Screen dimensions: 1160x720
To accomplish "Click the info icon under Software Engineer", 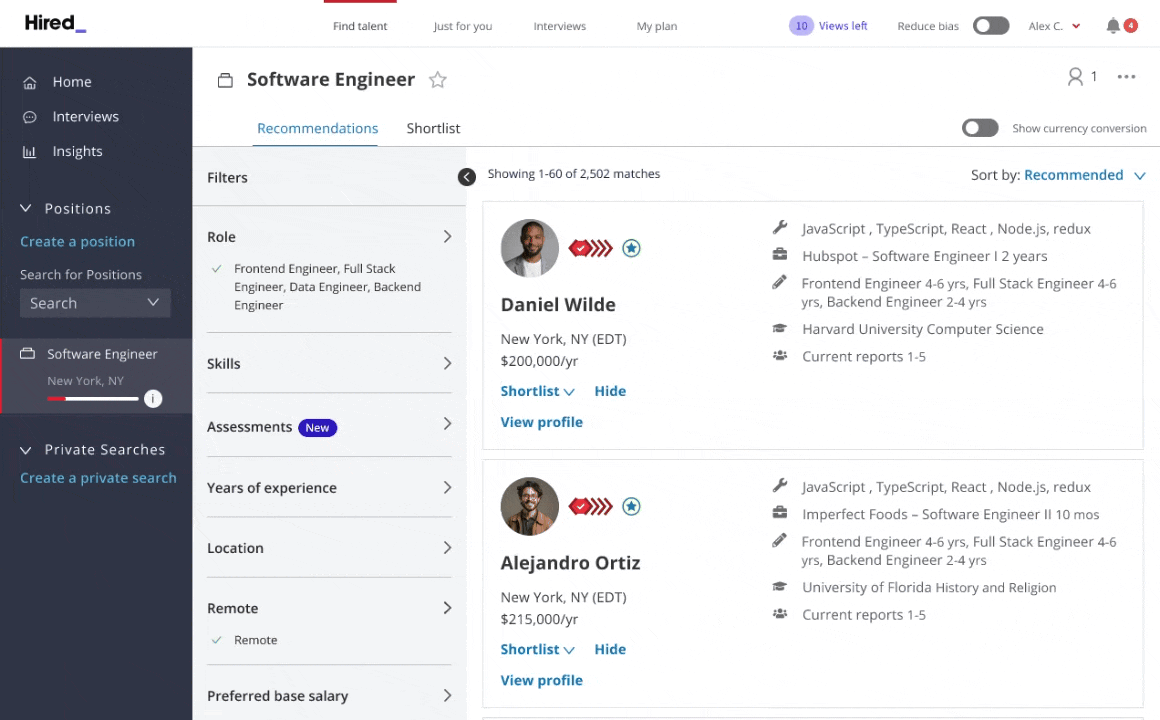I will point(152,399).
